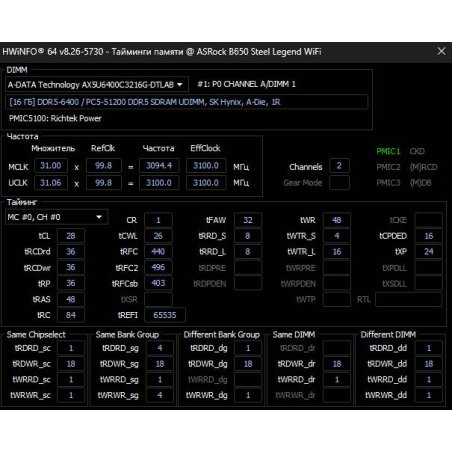
Task: Click the MCLK multiplier field 31.00
Action: point(51,166)
